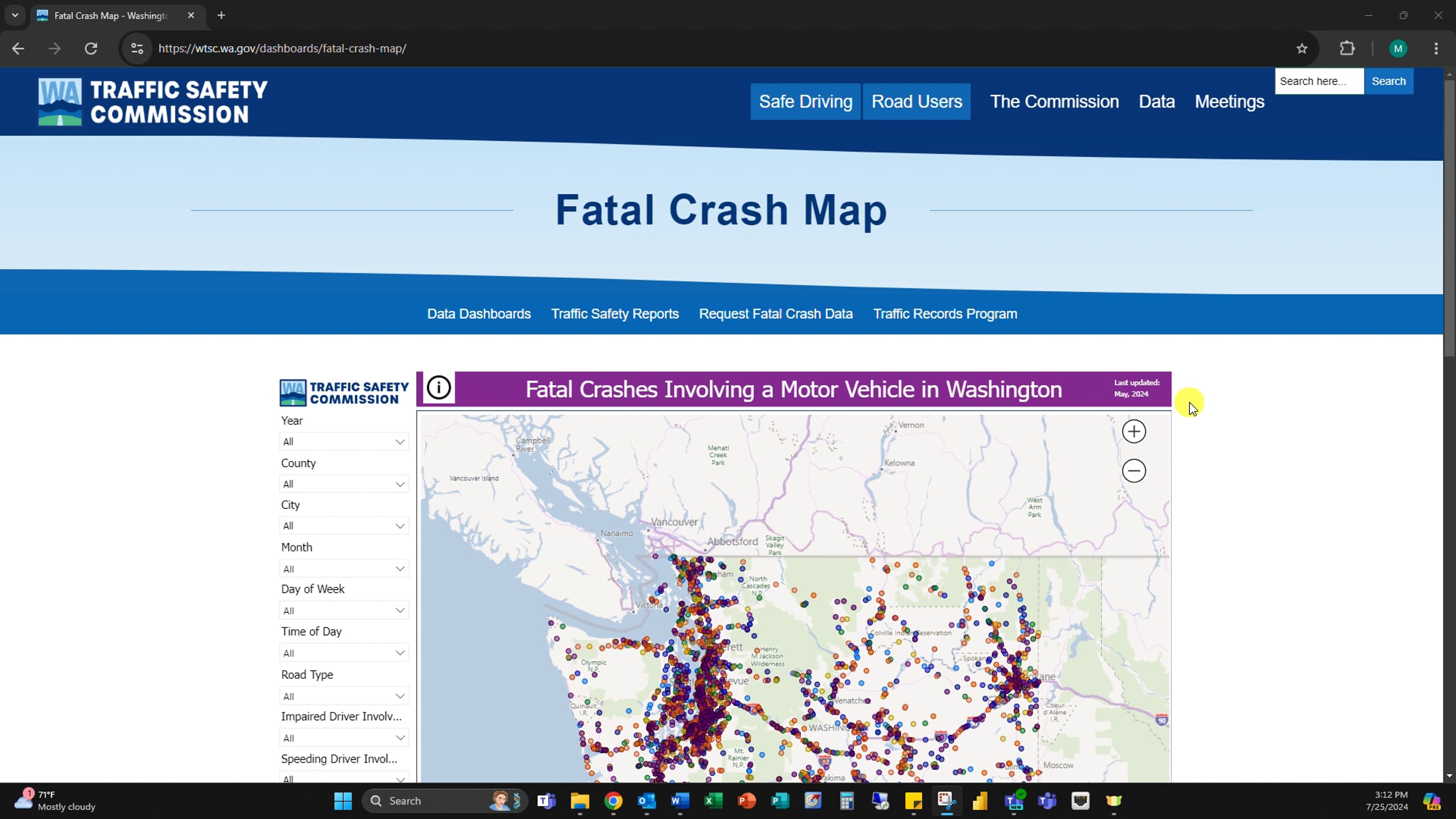Launch File Explorer from the taskbar
Viewport: 1456px width, 819px height.
pos(580,801)
